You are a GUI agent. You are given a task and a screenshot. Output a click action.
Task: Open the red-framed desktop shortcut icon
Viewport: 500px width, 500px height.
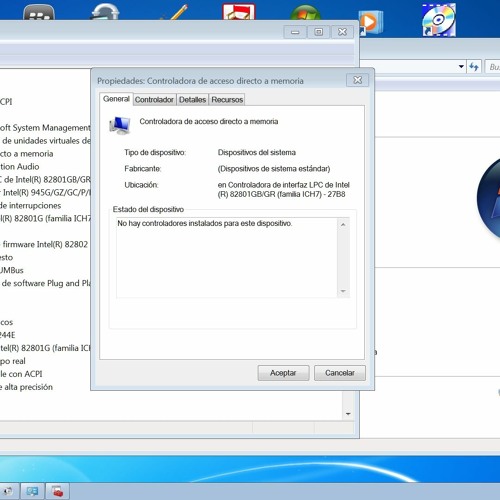239,12
